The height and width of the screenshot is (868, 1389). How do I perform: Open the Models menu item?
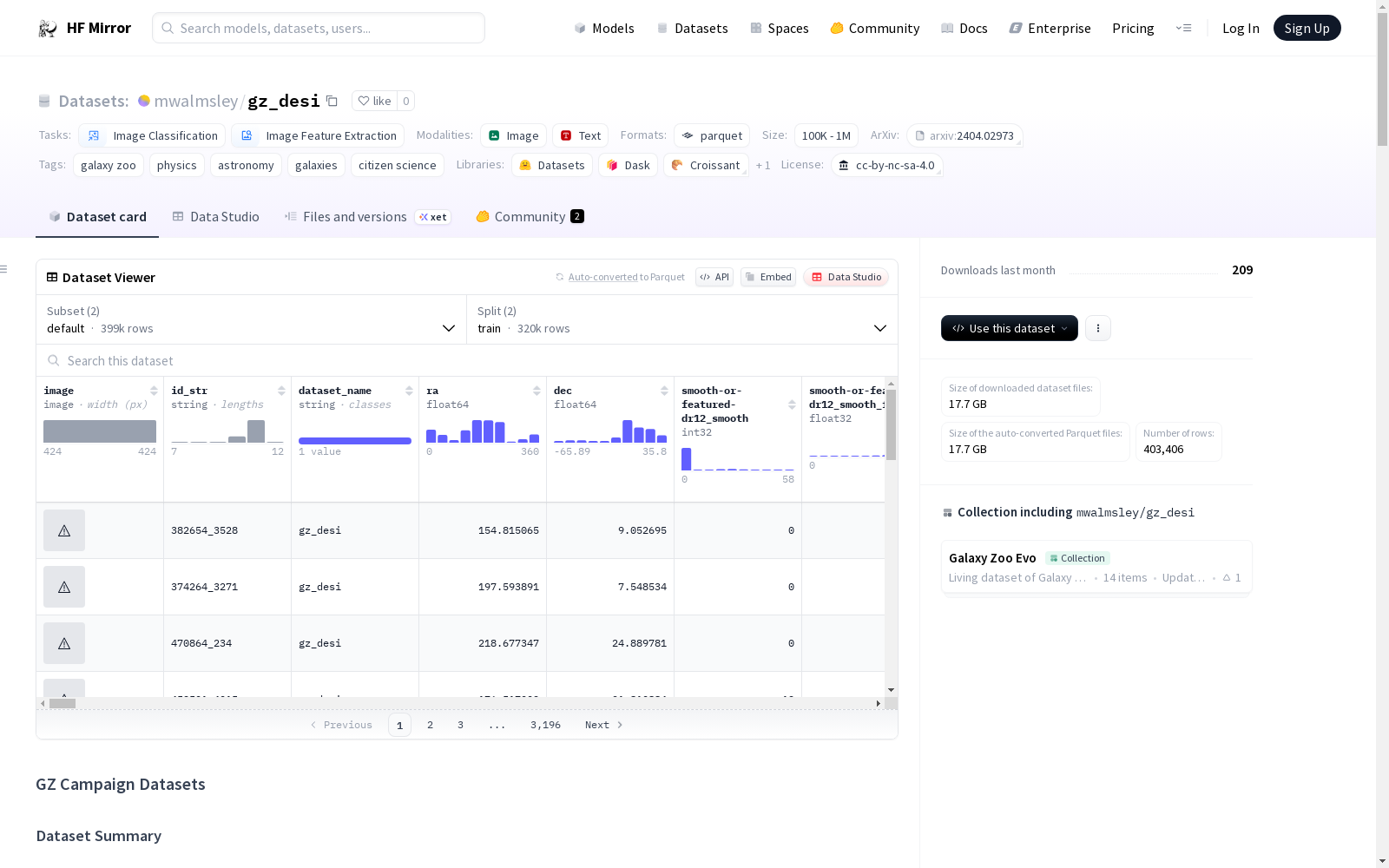[x=604, y=28]
